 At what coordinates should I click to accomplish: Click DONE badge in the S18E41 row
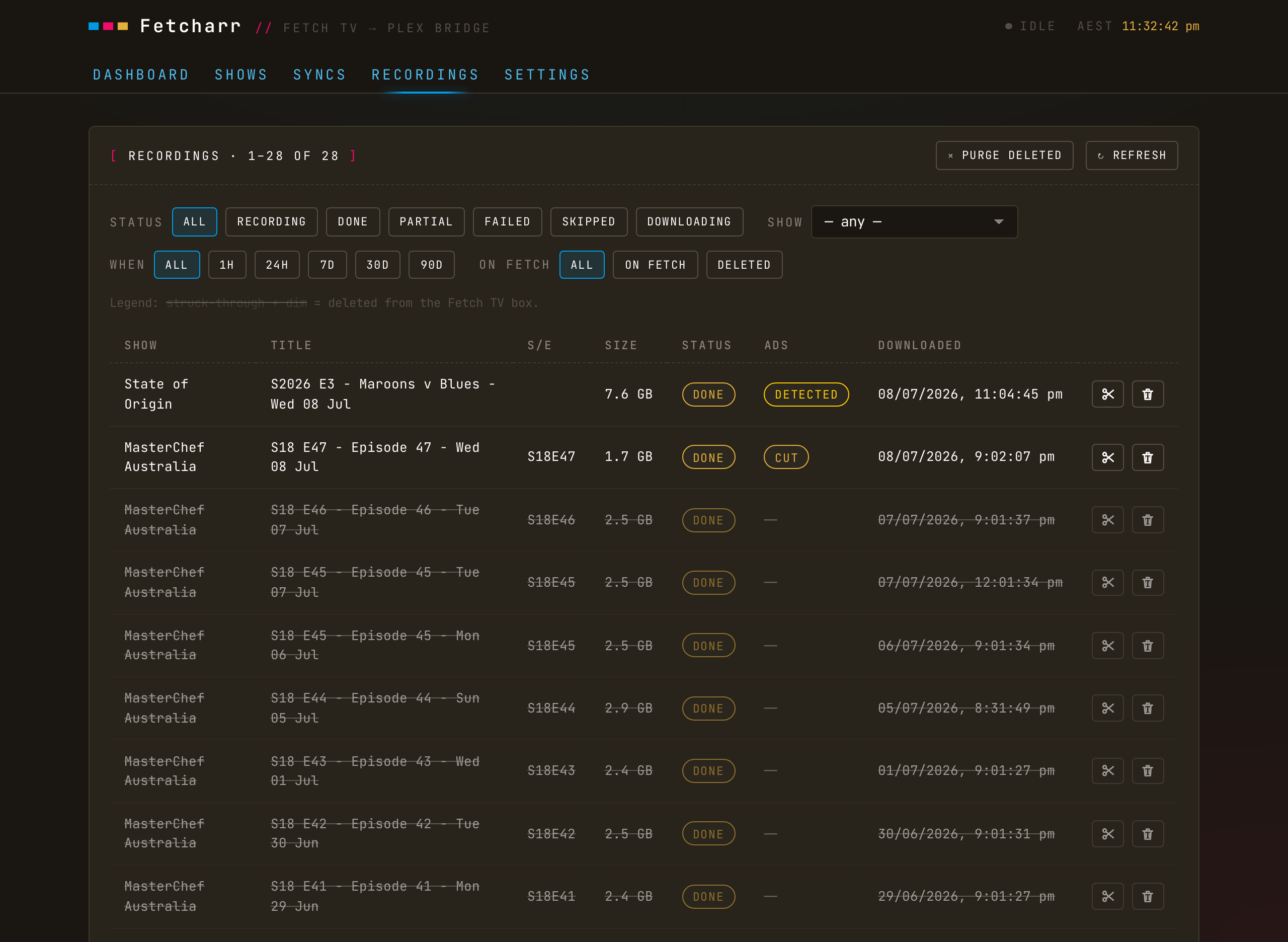point(708,896)
